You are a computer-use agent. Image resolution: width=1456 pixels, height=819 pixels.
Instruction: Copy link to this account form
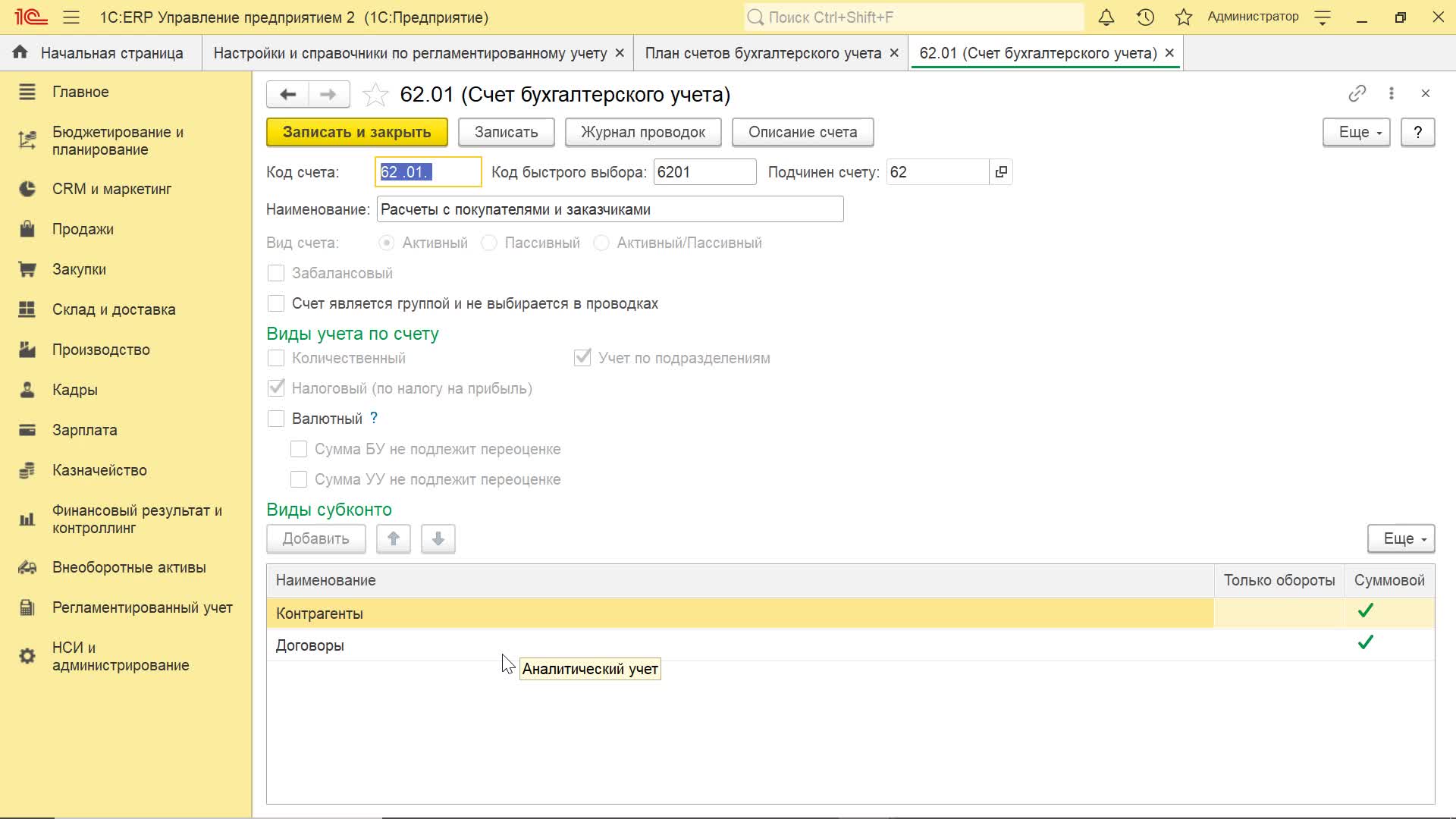tap(1357, 93)
